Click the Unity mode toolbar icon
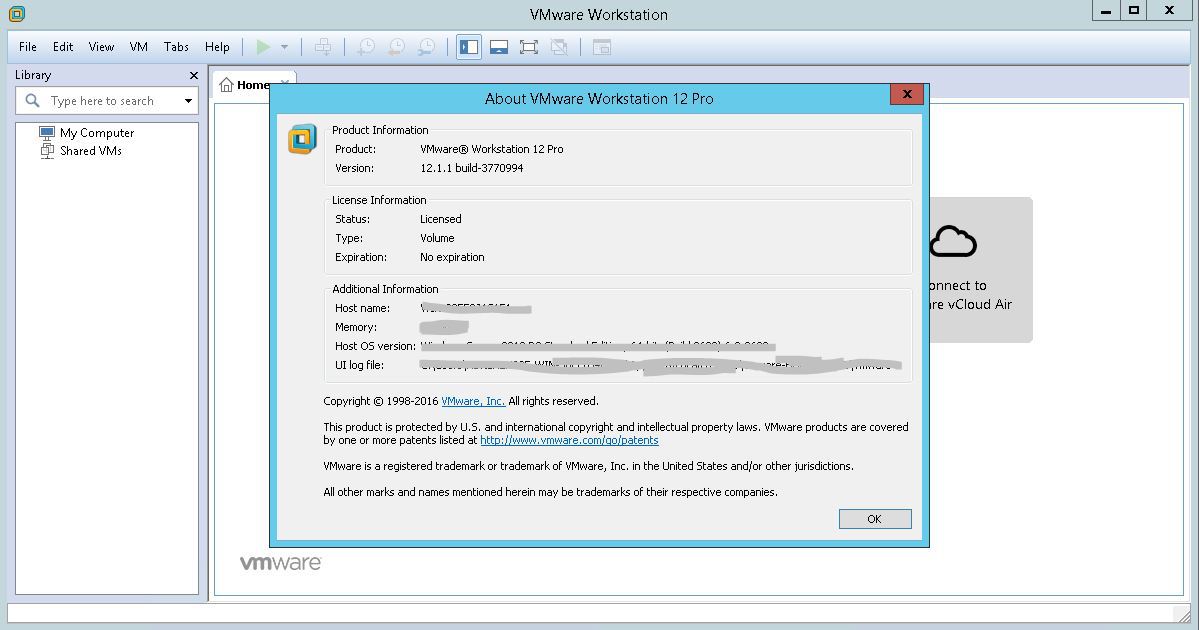Screen dimensions: 1199x630 coord(559,47)
